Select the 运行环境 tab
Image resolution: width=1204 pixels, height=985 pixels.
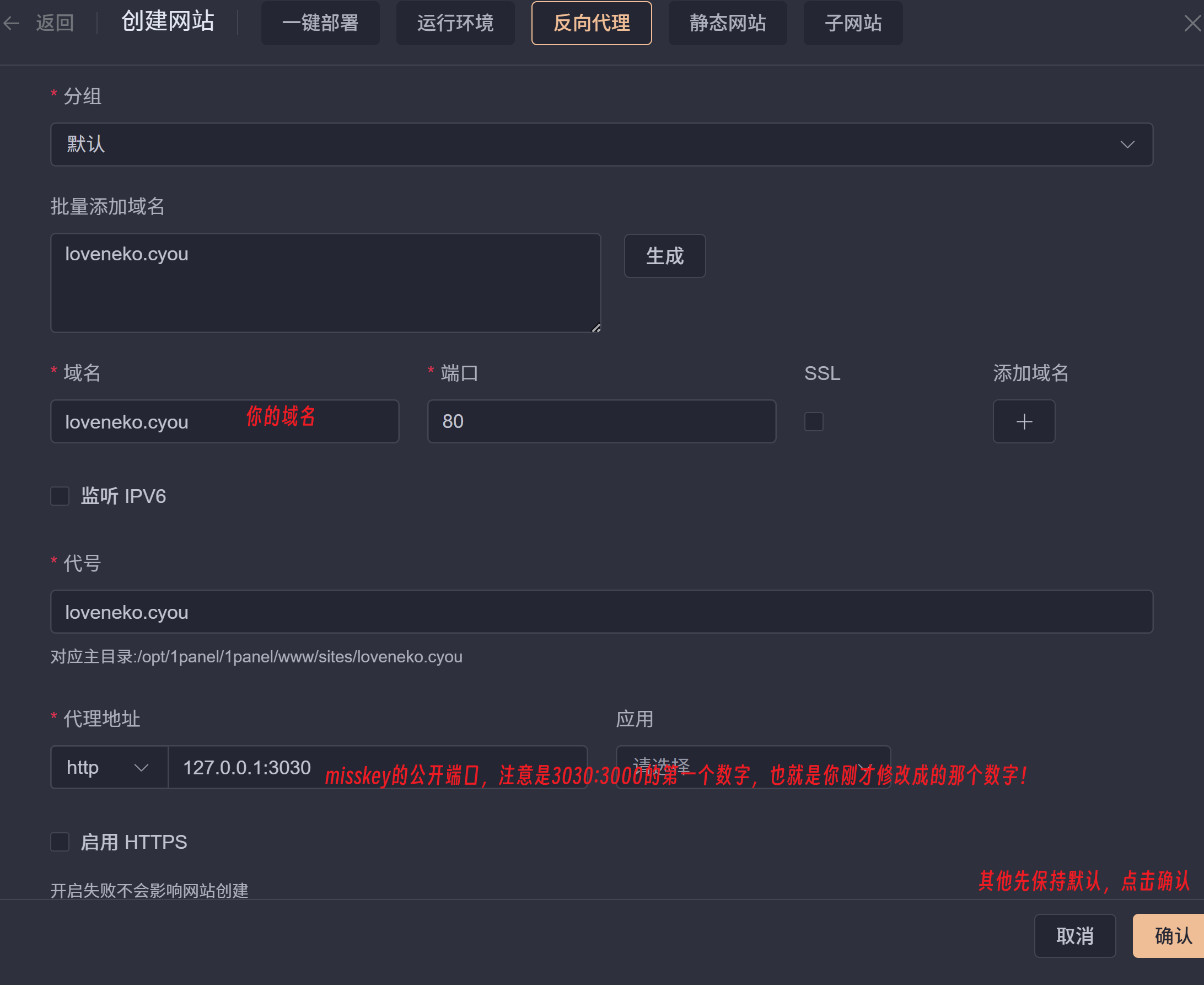(455, 23)
